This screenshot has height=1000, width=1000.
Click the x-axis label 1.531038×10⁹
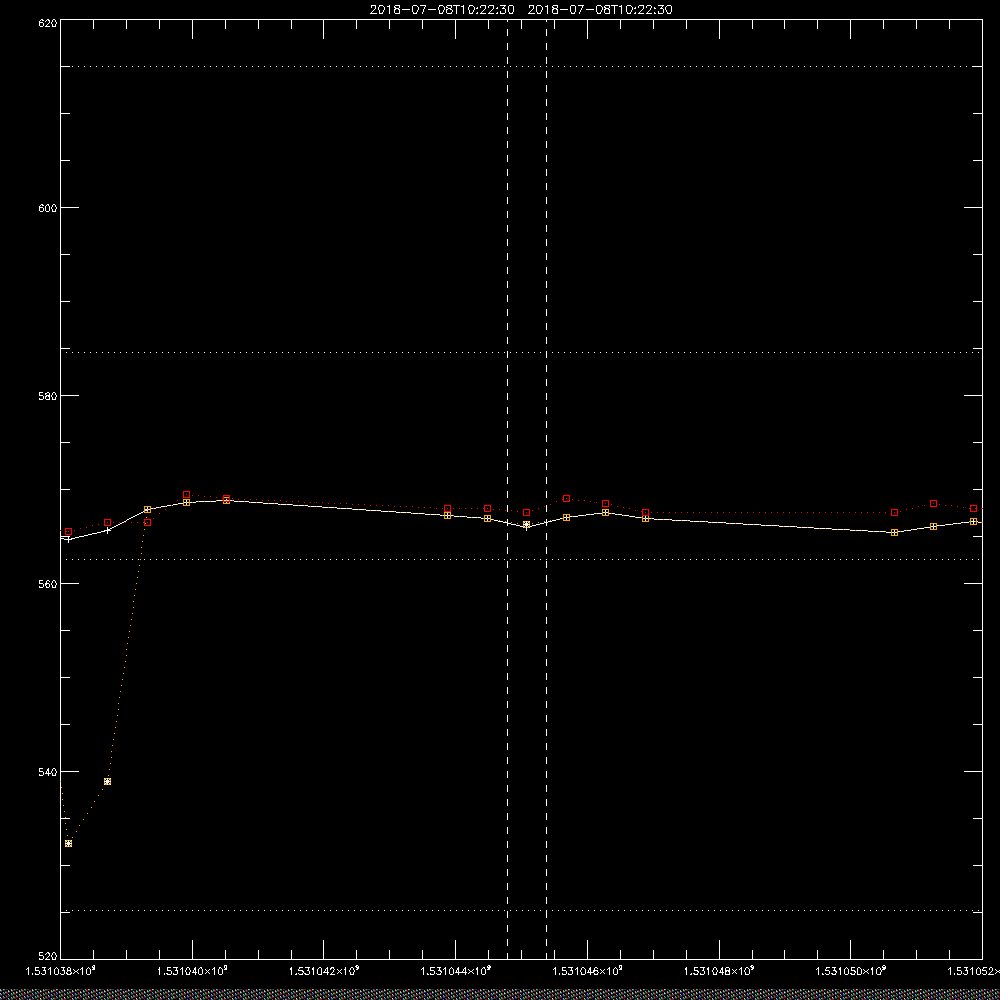[61, 971]
